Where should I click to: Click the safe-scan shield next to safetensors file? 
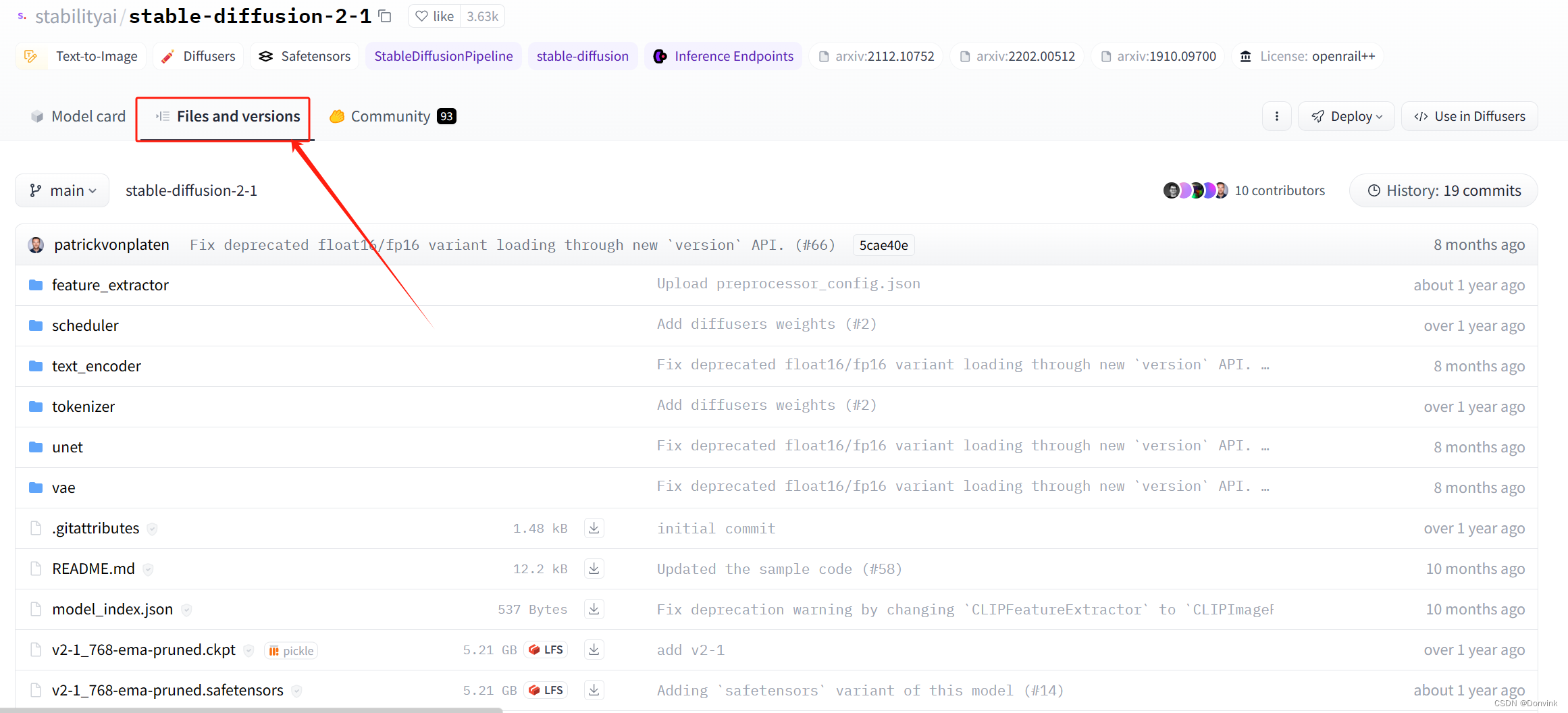296,691
